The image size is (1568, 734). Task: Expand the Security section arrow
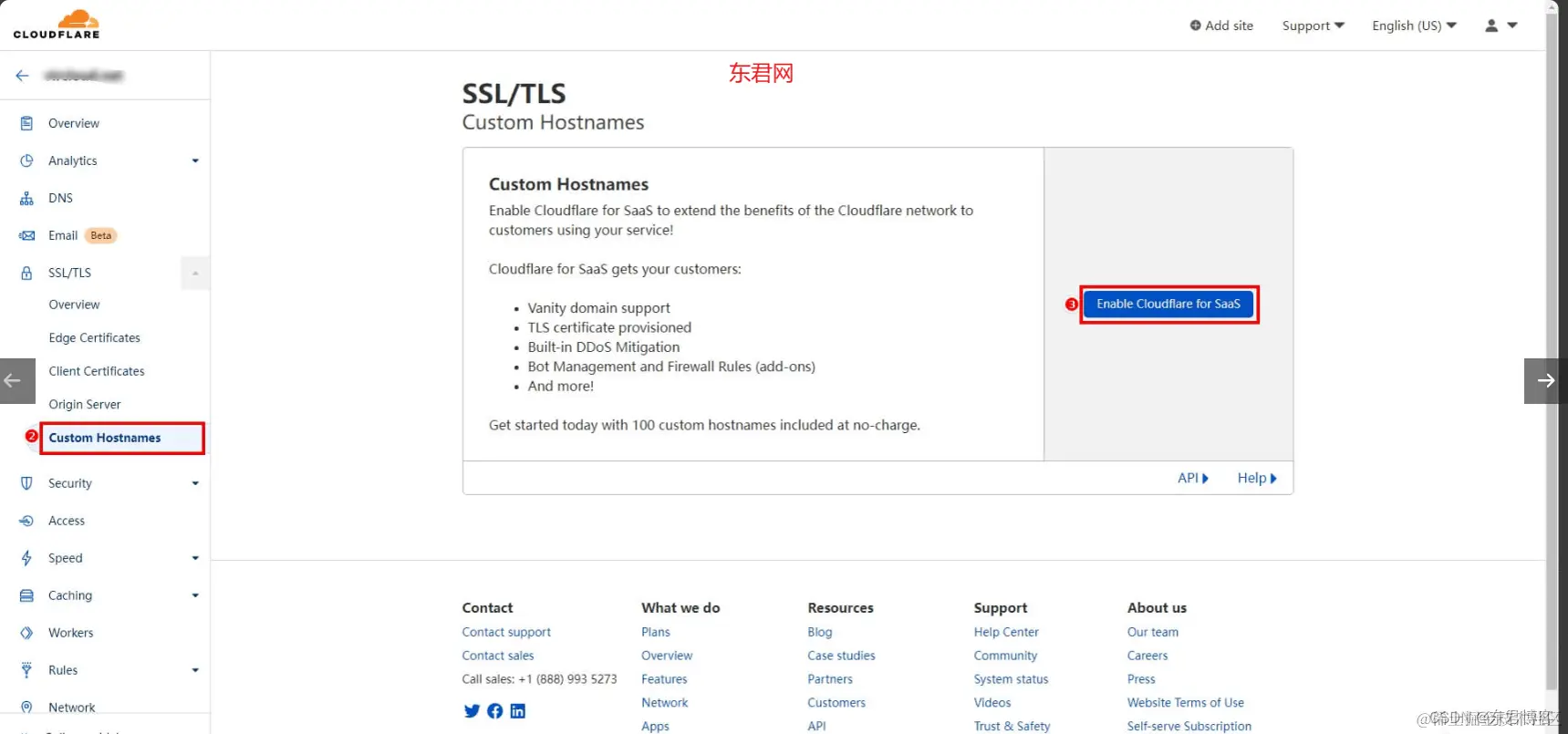[195, 483]
